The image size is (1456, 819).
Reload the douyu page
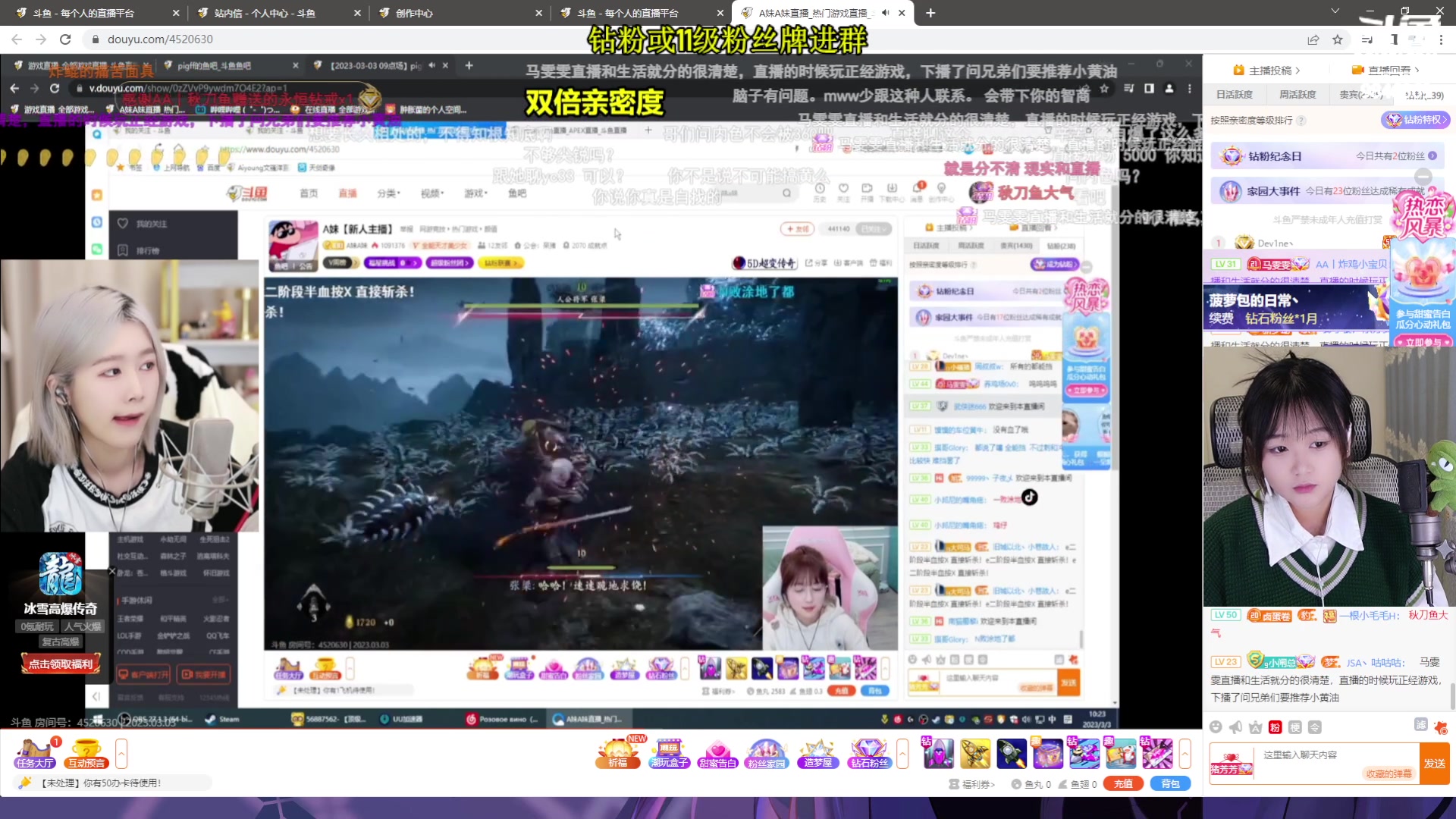(65, 39)
